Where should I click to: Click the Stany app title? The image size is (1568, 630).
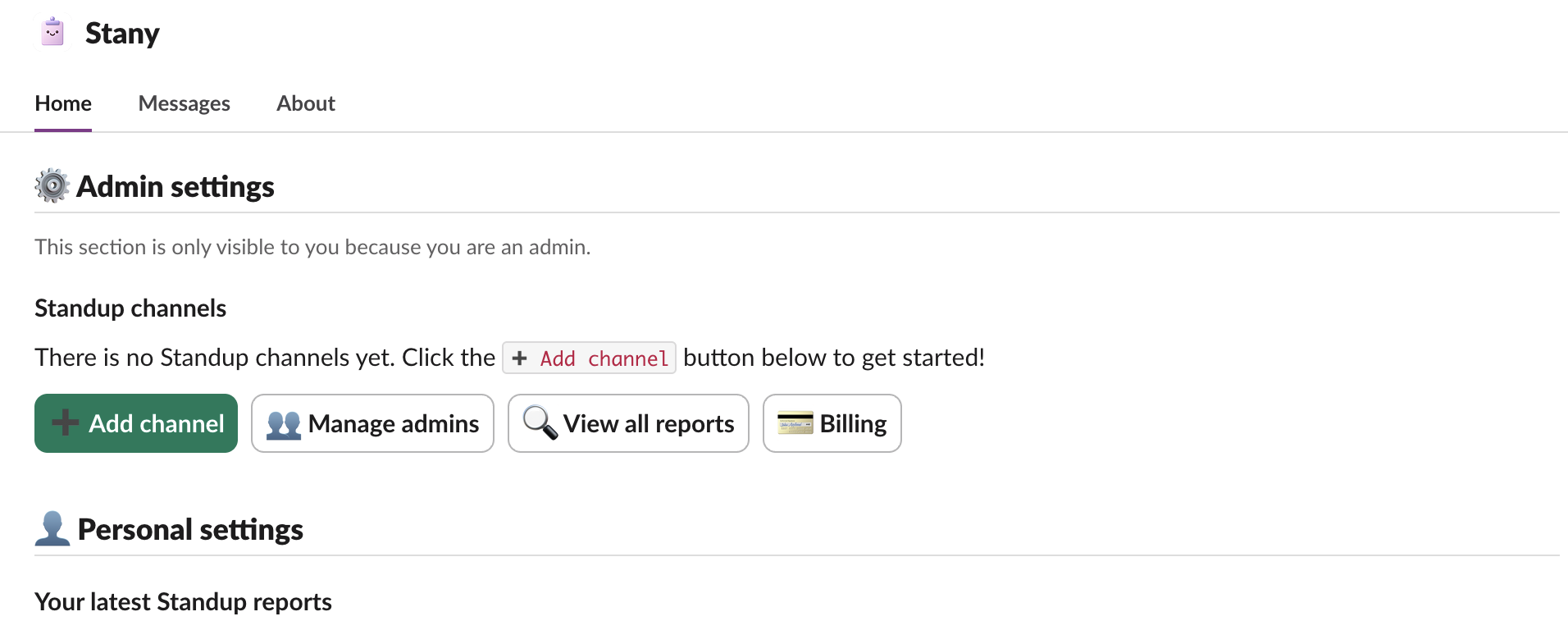122,34
